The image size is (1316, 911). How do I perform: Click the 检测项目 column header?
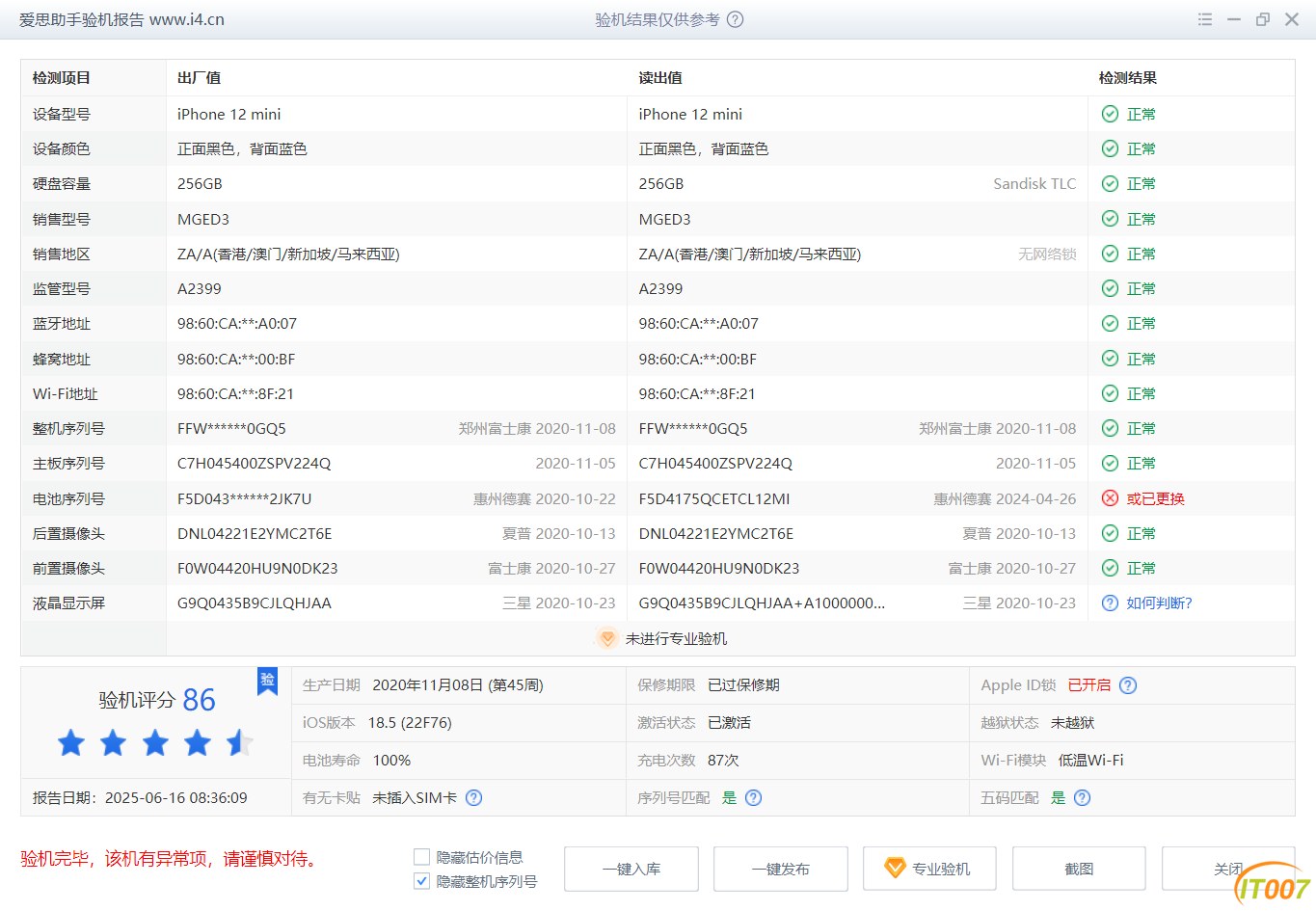[x=62, y=78]
